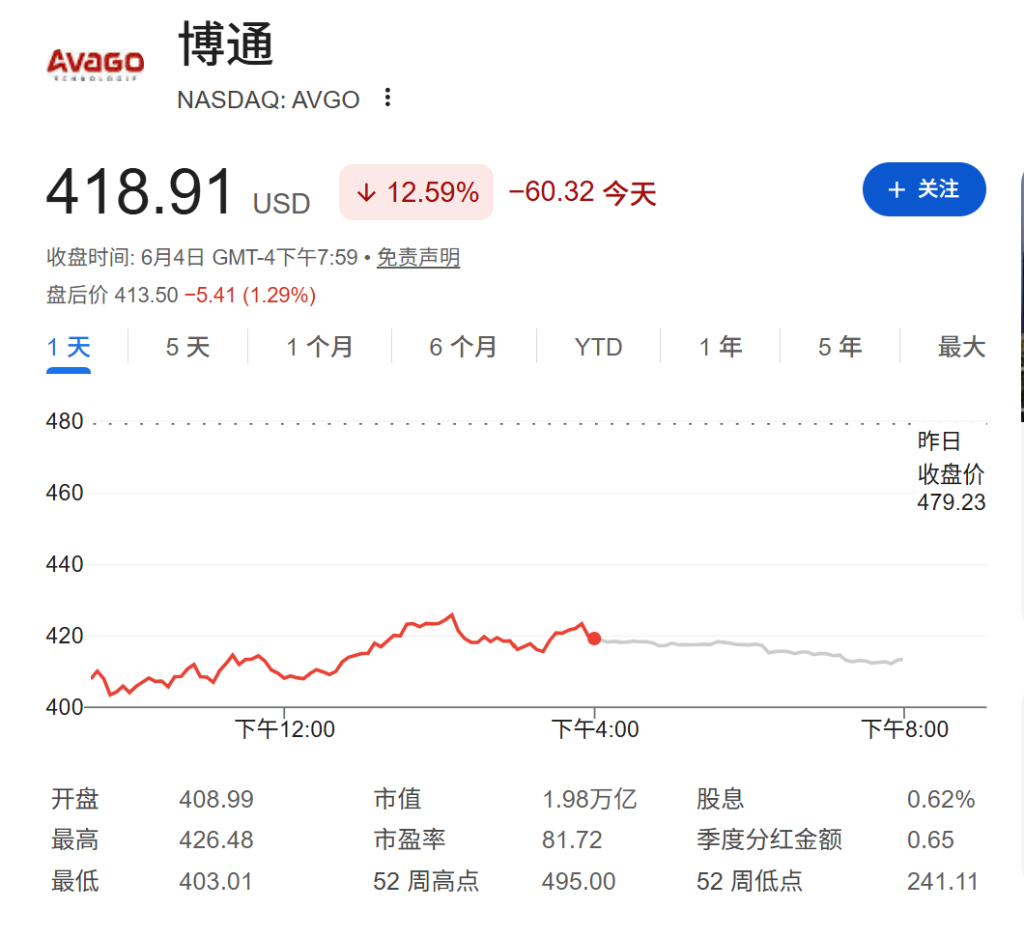
Task: Show the 5 年 chart range
Action: coord(840,347)
